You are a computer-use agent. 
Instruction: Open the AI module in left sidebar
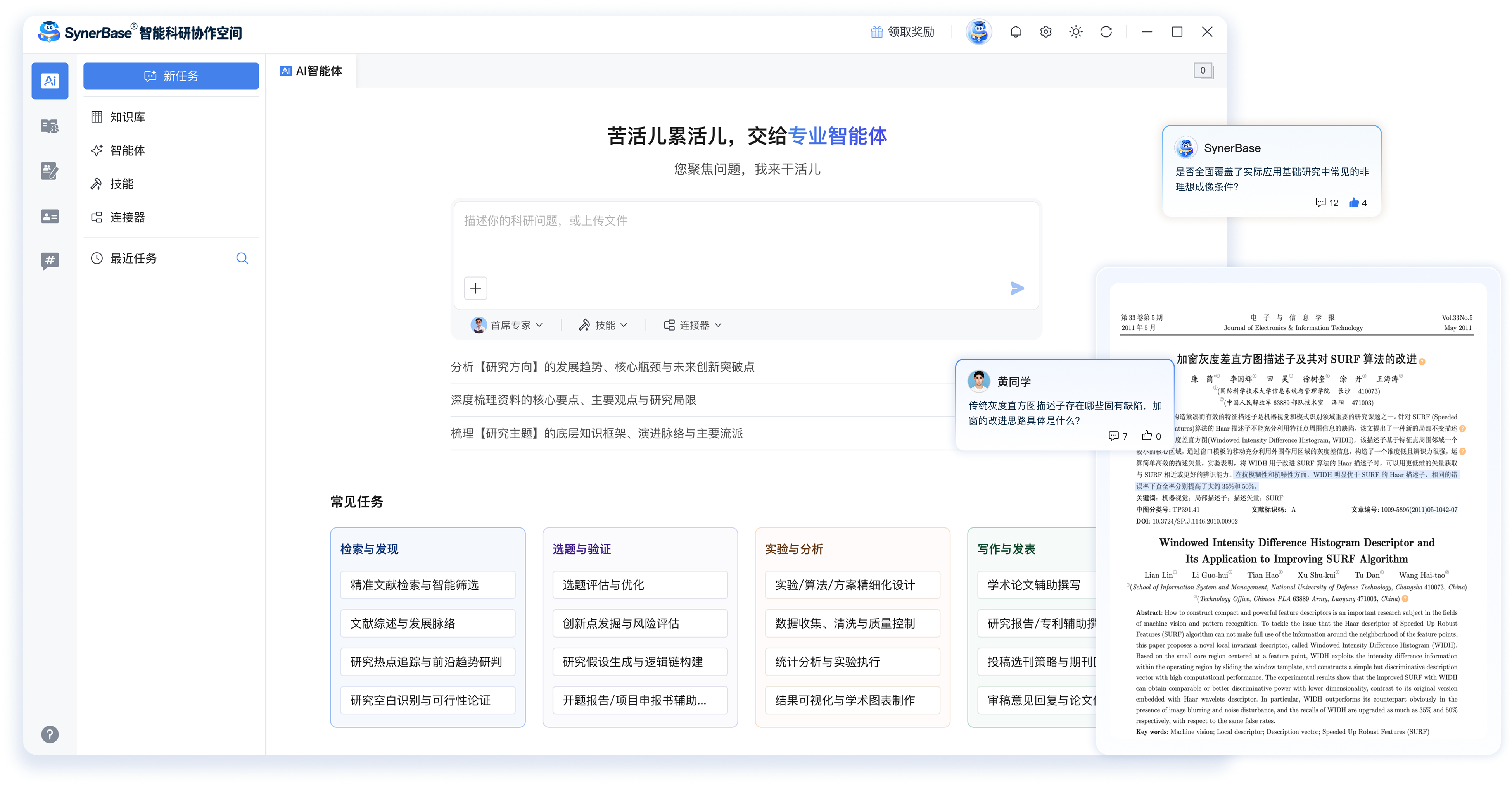point(50,81)
